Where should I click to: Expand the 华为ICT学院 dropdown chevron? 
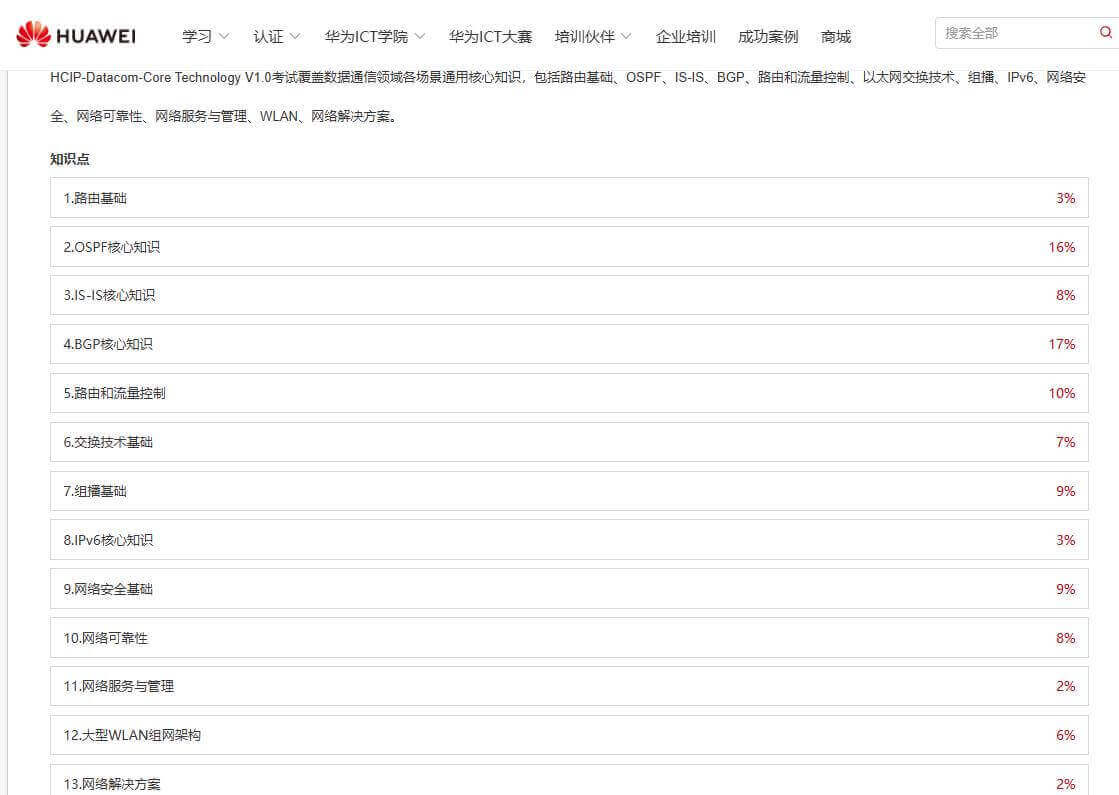[x=420, y=36]
